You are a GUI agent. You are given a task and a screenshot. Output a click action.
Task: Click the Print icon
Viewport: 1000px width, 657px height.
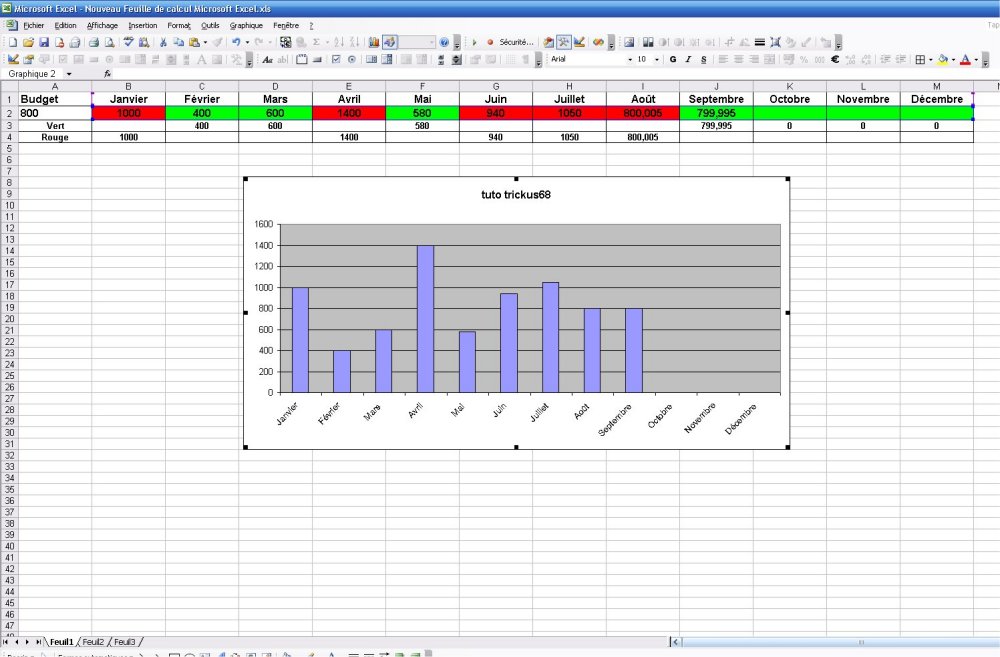93,43
